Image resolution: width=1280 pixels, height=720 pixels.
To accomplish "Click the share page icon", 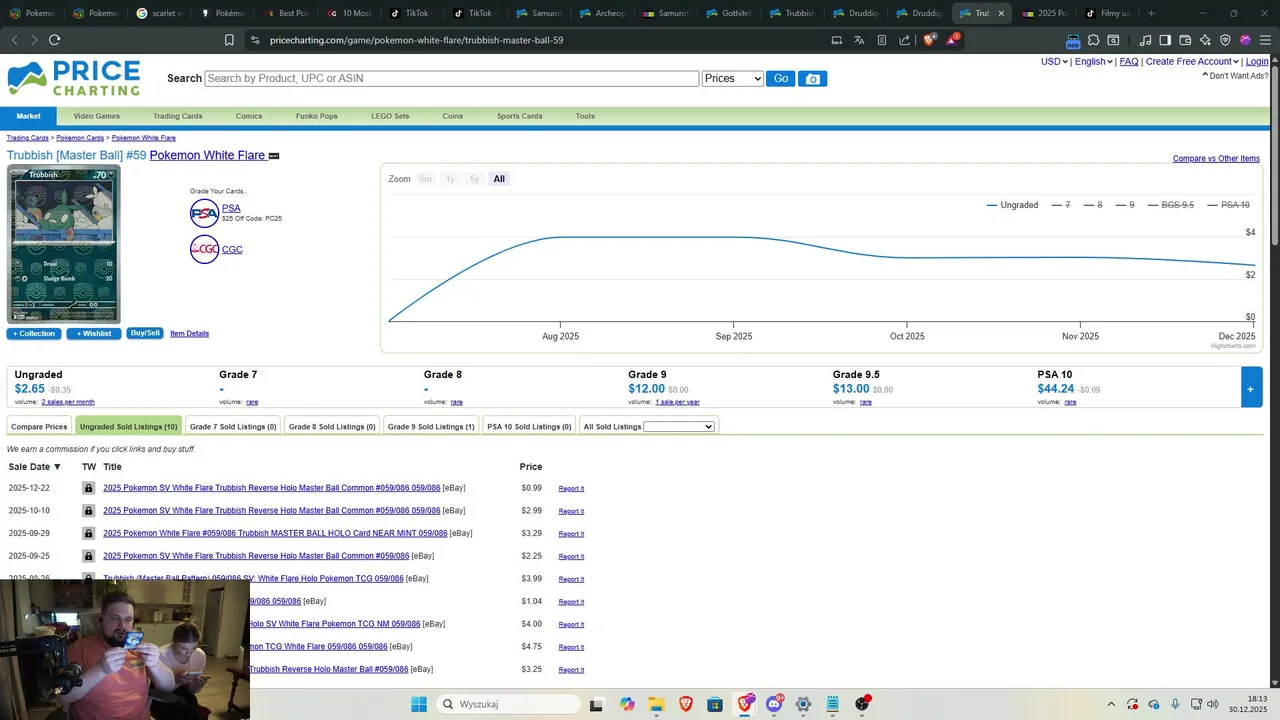I will [905, 40].
